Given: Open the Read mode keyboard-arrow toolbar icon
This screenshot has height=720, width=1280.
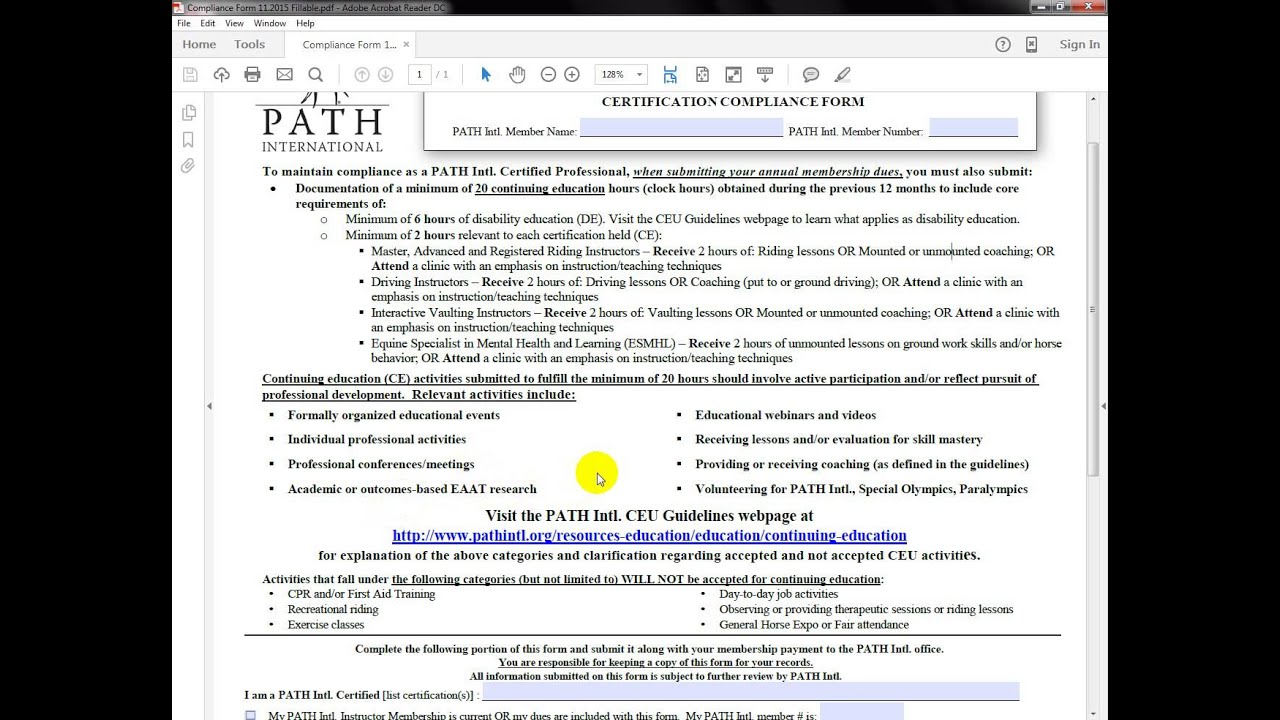Looking at the screenshot, I should point(765,75).
